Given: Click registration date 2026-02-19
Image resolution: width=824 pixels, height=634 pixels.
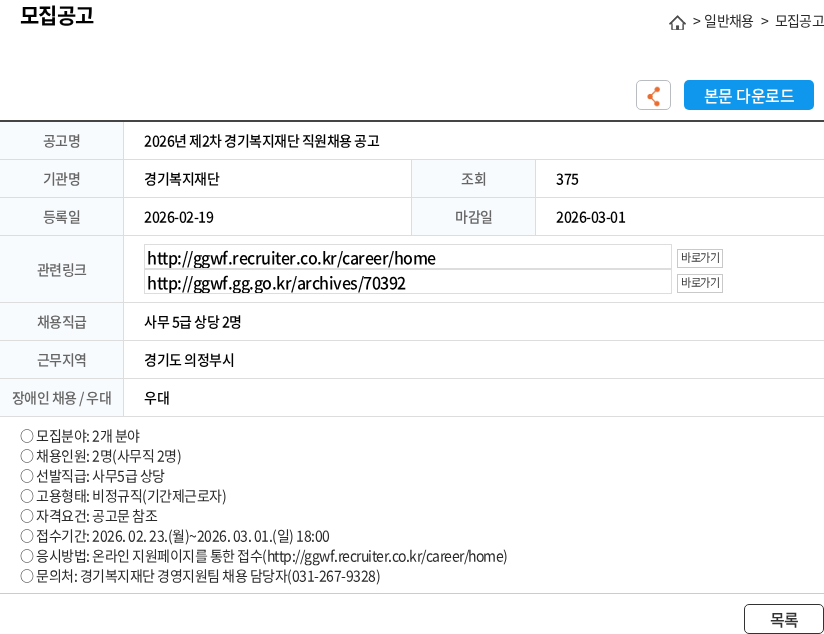Looking at the screenshot, I should pos(179,218).
